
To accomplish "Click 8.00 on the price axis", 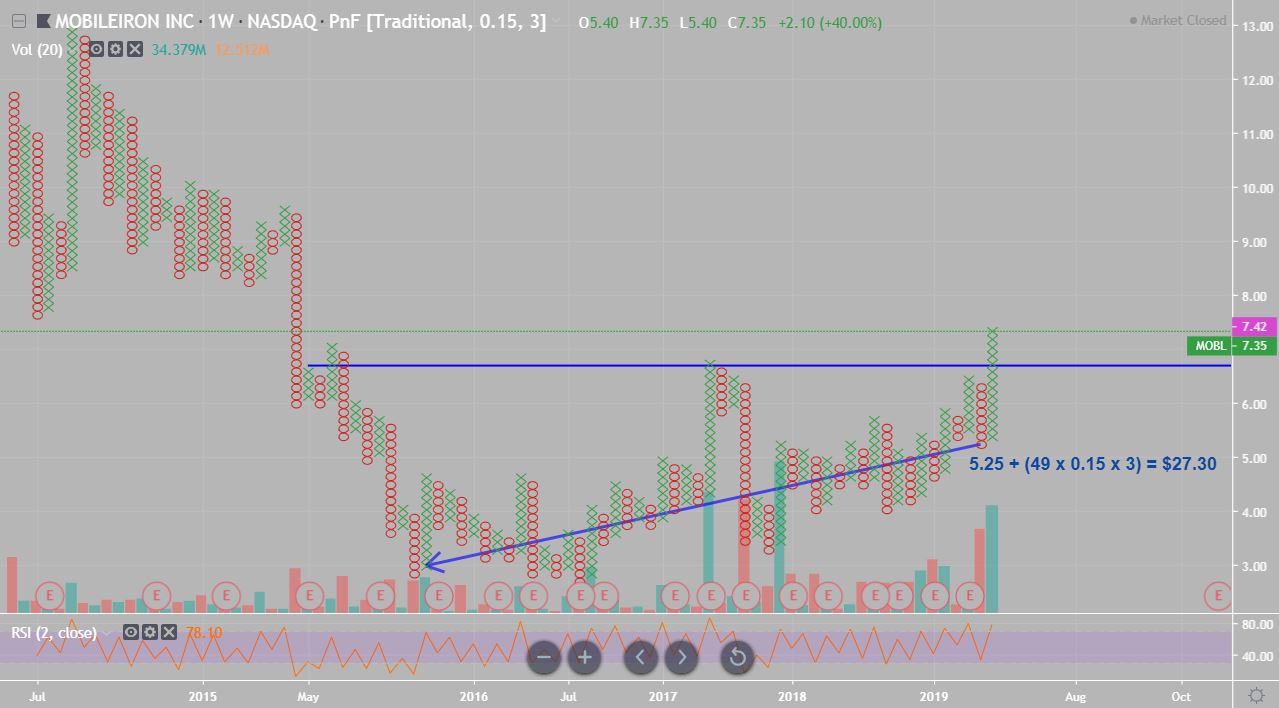I will click(x=1253, y=296).
